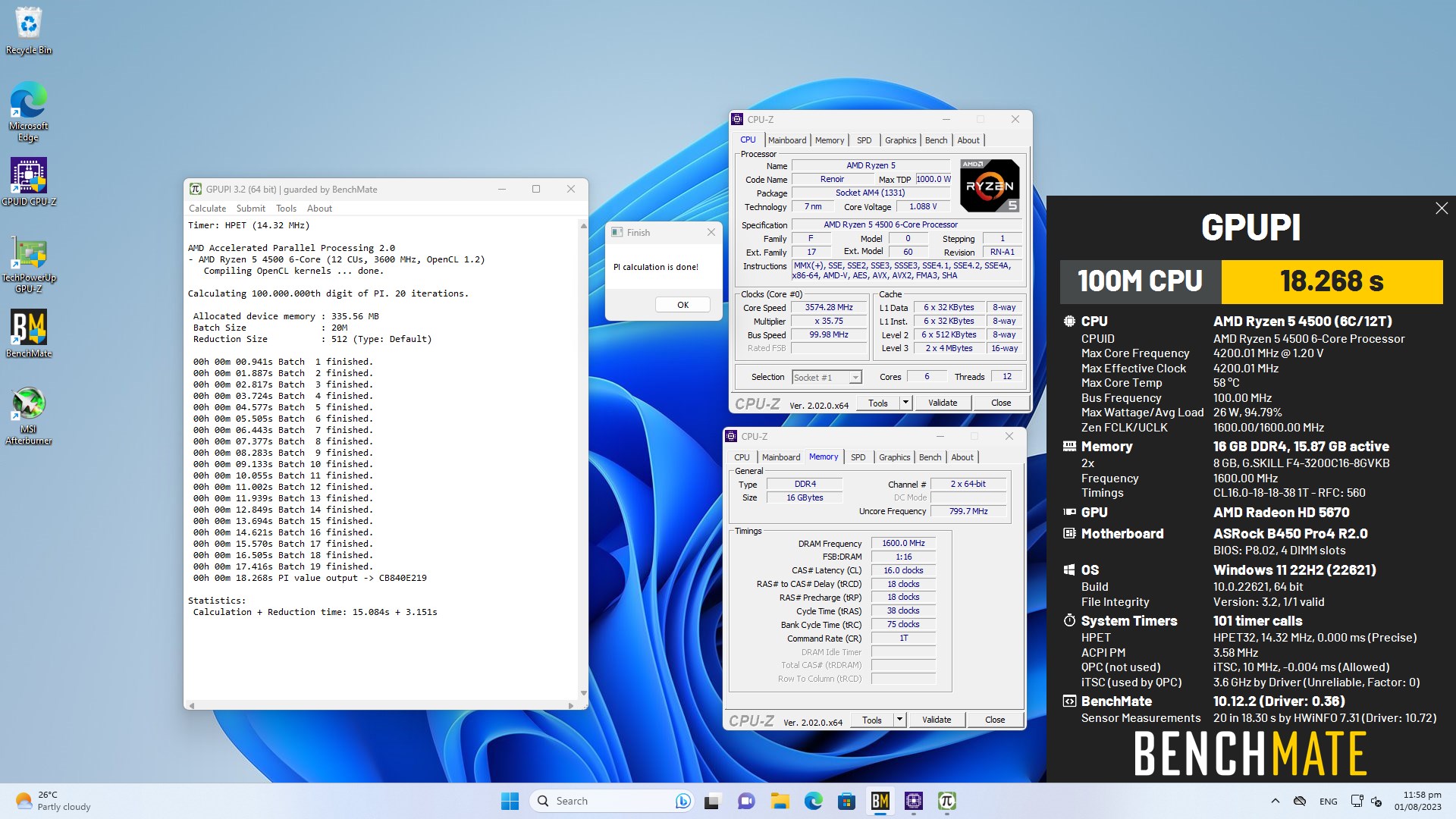Open the Recycle Bin desktop icon

[29, 30]
